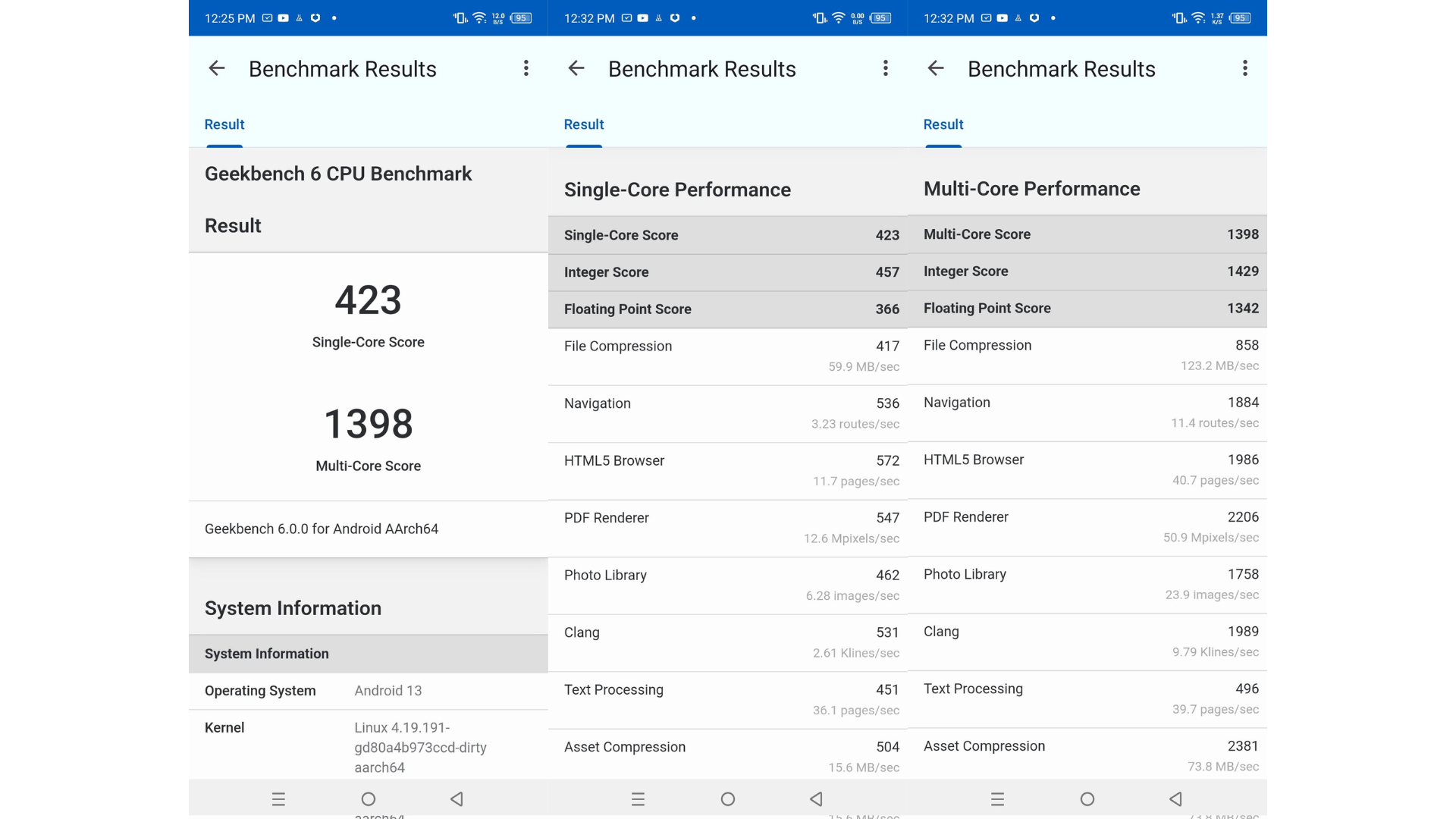Tap multi-core PDF Renderer 2206 row
1456x819 pixels.
(x=1087, y=528)
